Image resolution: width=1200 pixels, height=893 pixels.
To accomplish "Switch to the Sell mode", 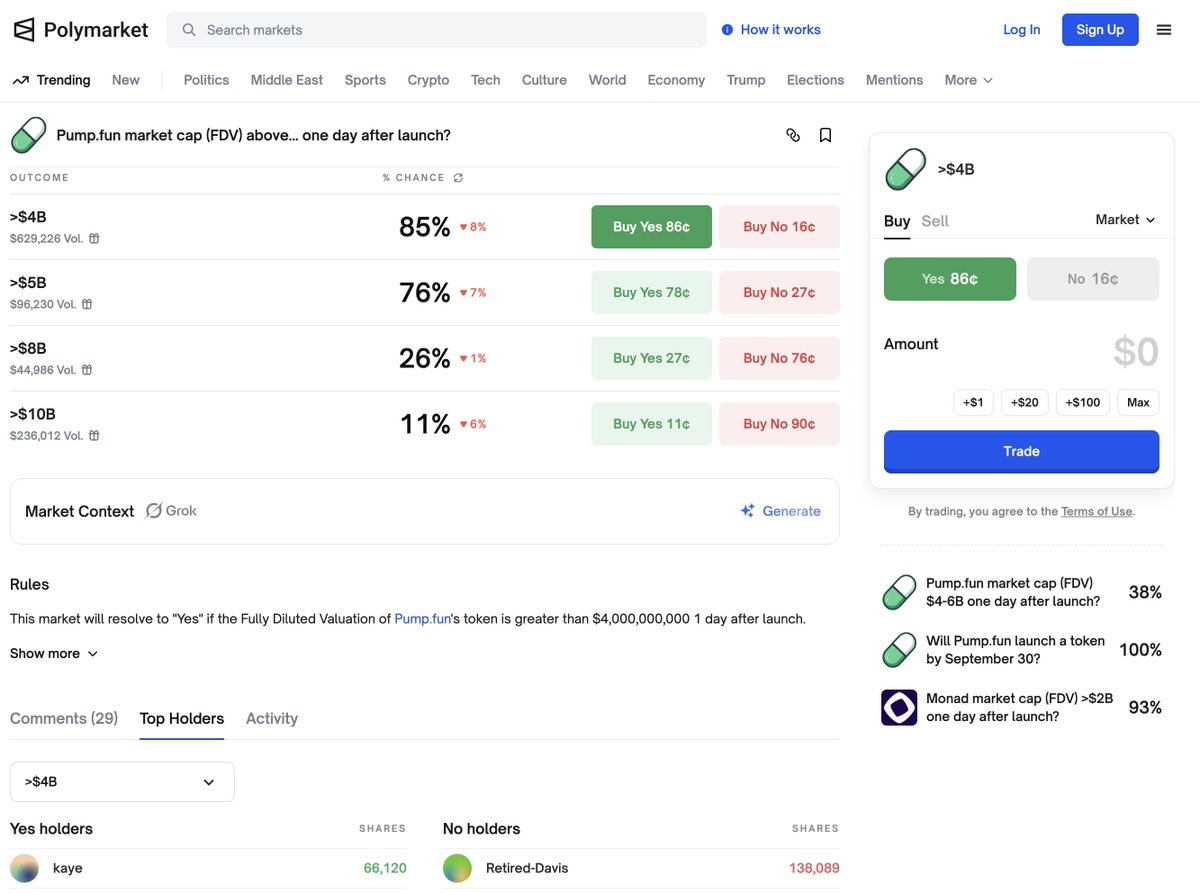I will tap(935, 221).
